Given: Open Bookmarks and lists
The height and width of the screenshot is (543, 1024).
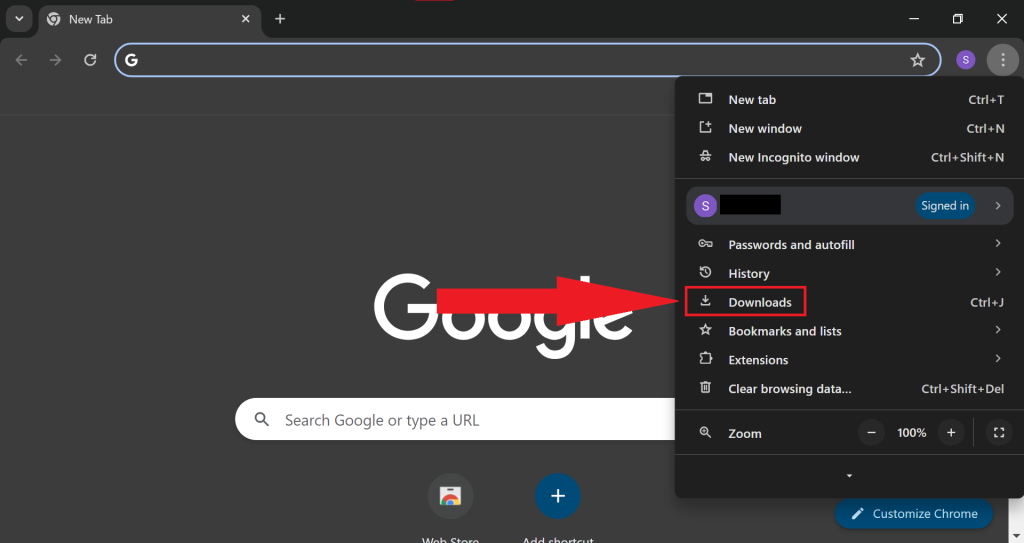Looking at the screenshot, I should coord(850,331).
